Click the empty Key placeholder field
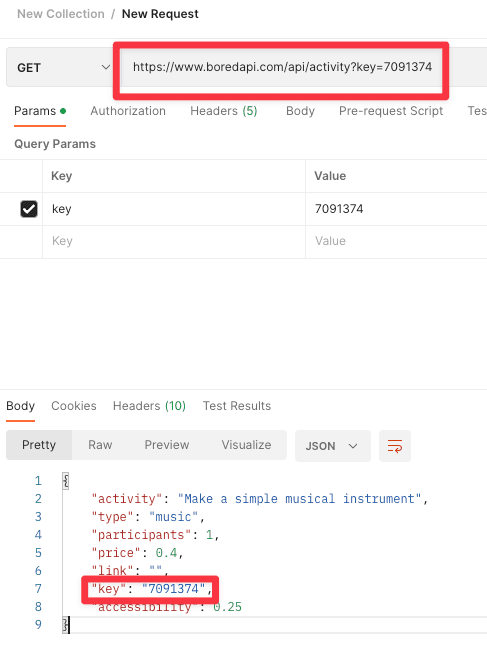Screen dimensions: 487x650 [174, 241]
